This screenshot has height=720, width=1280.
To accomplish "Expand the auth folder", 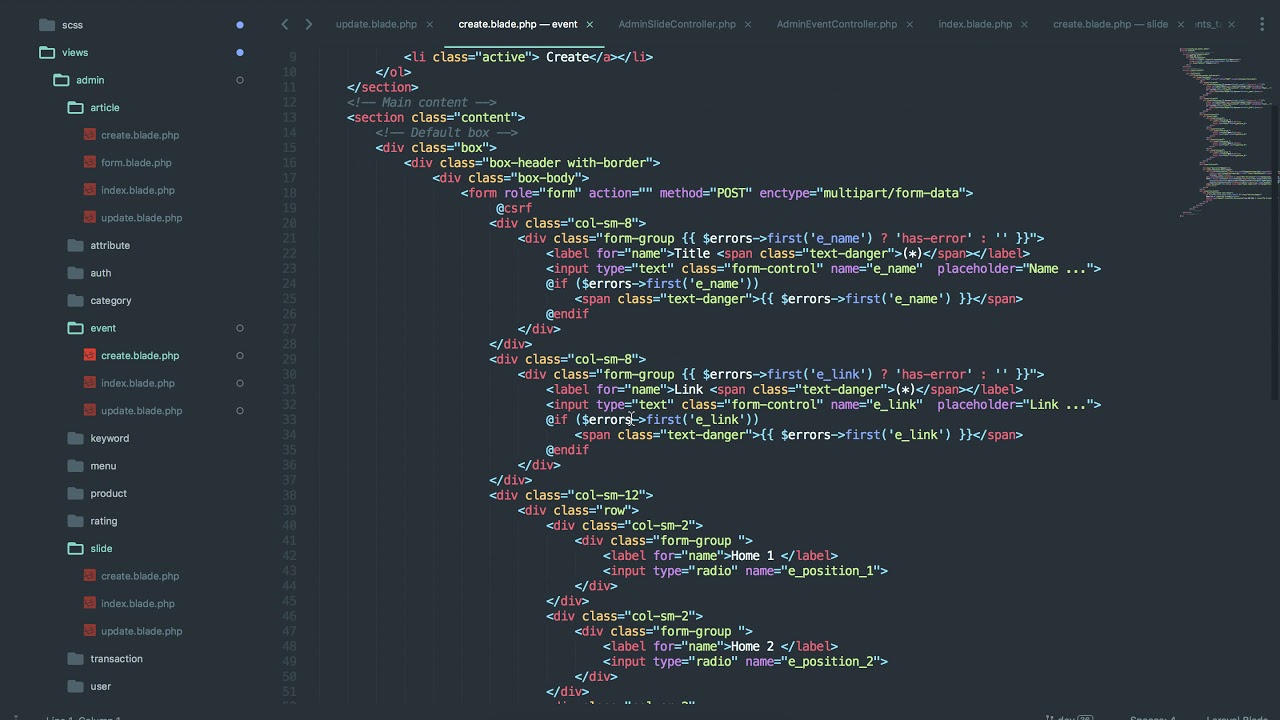I will [75, 273].
